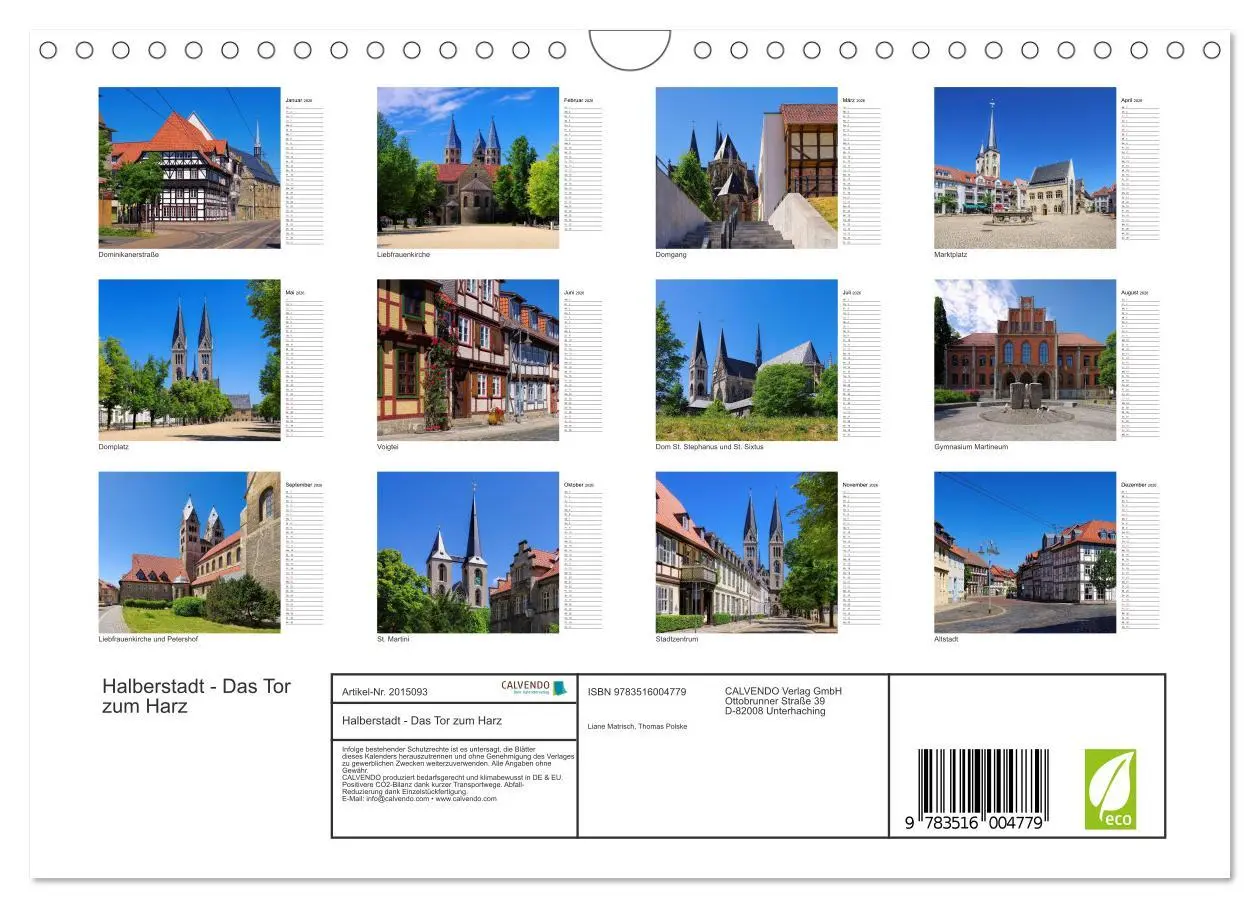This screenshot has height=908, width=1260.
Task: Open the Liebfrauenkirche und Petershof September photo
Action: pos(189,552)
